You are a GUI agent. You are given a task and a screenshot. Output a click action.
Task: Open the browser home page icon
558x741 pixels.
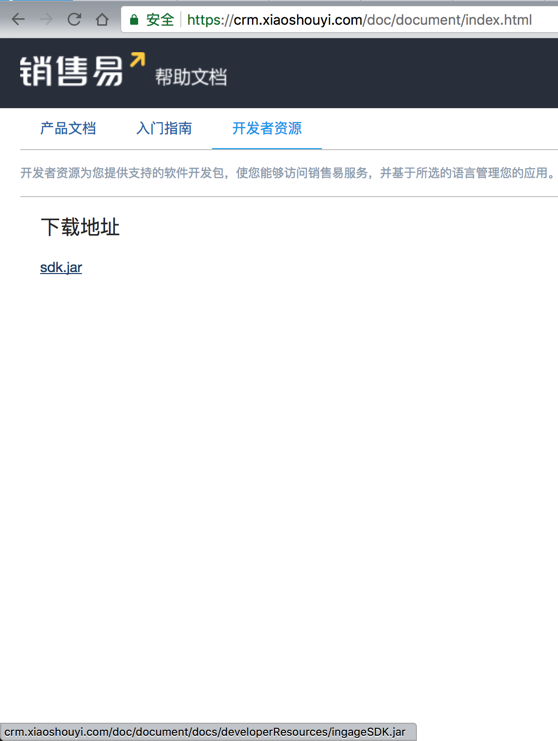click(x=102, y=19)
